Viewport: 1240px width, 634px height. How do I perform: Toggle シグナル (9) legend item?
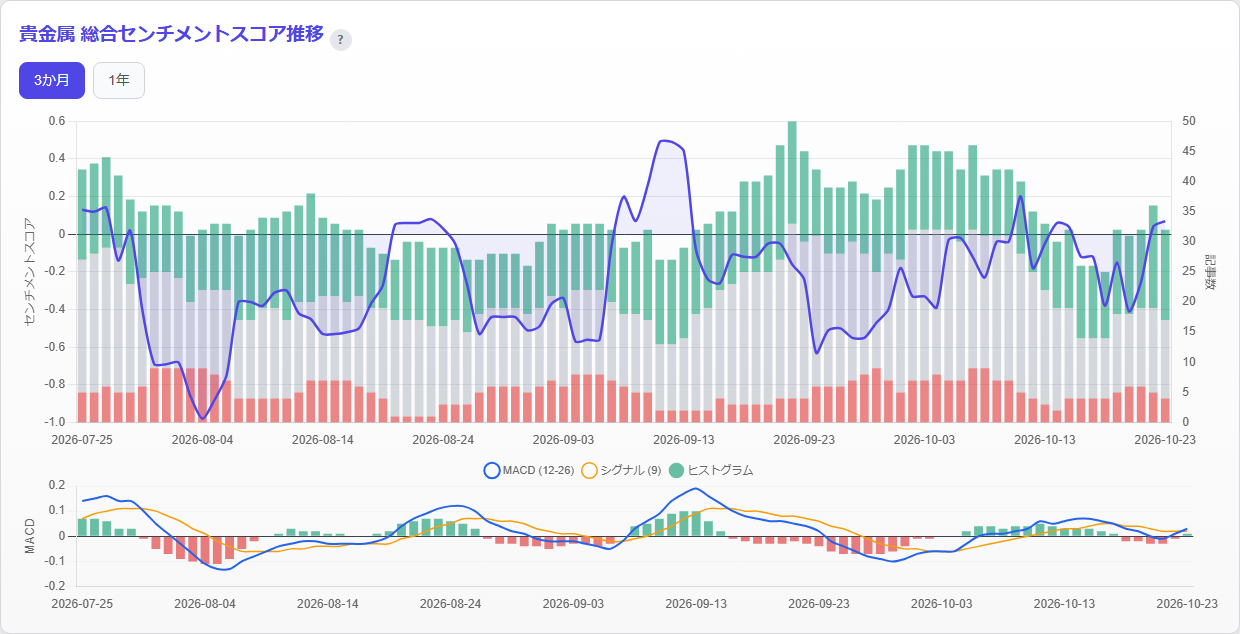pyautogui.click(x=621, y=470)
